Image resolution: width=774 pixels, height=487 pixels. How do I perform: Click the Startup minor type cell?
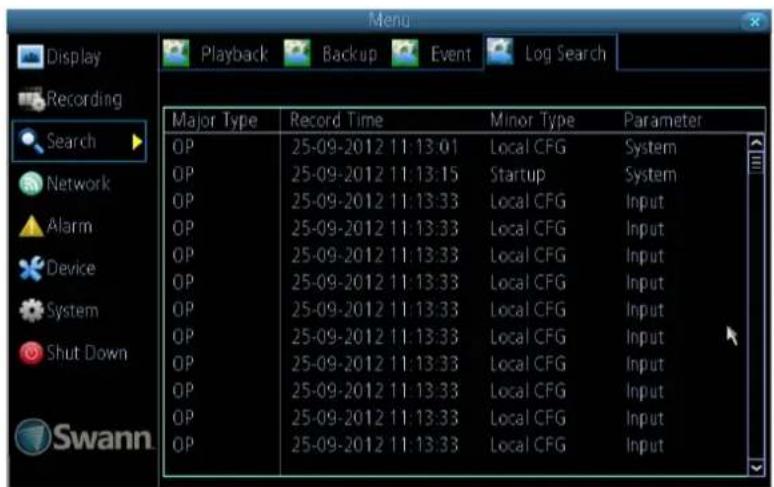(518, 175)
